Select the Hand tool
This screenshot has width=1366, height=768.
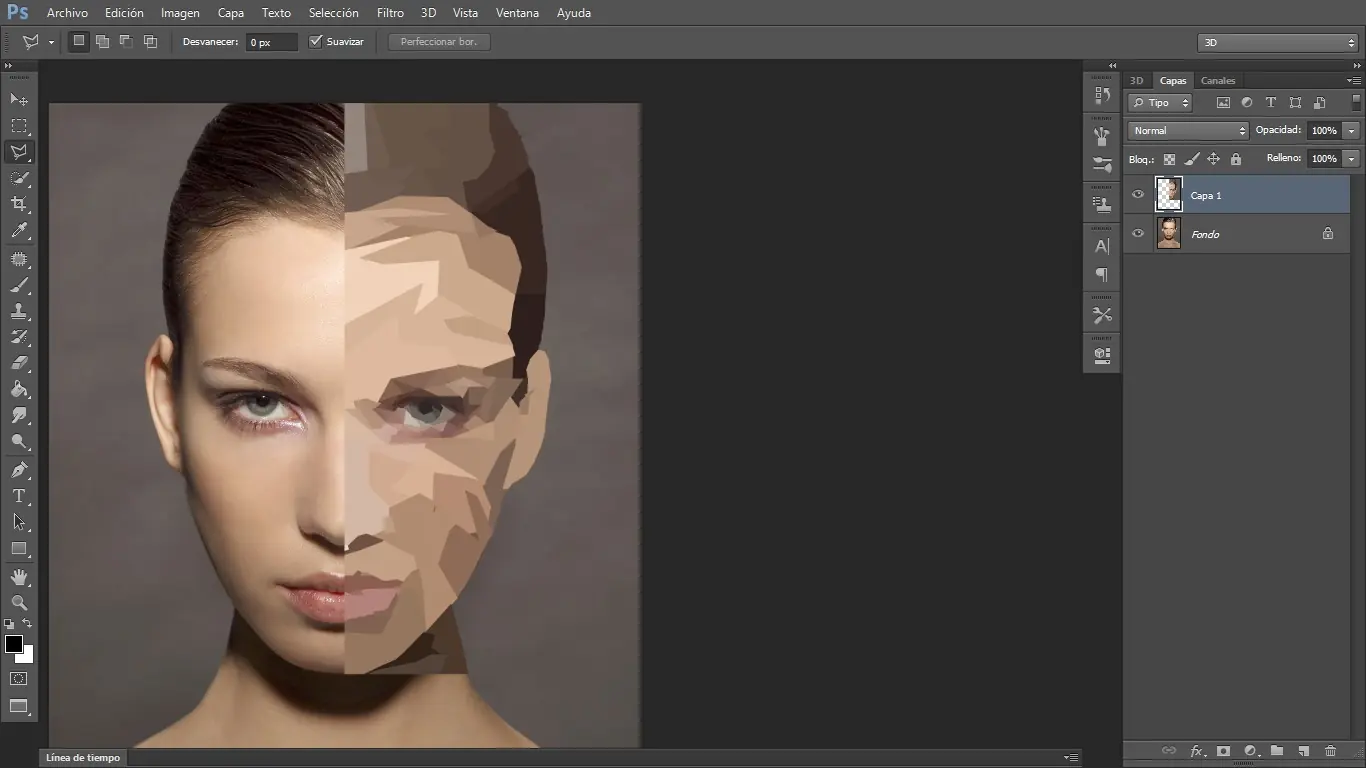coord(19,577)
